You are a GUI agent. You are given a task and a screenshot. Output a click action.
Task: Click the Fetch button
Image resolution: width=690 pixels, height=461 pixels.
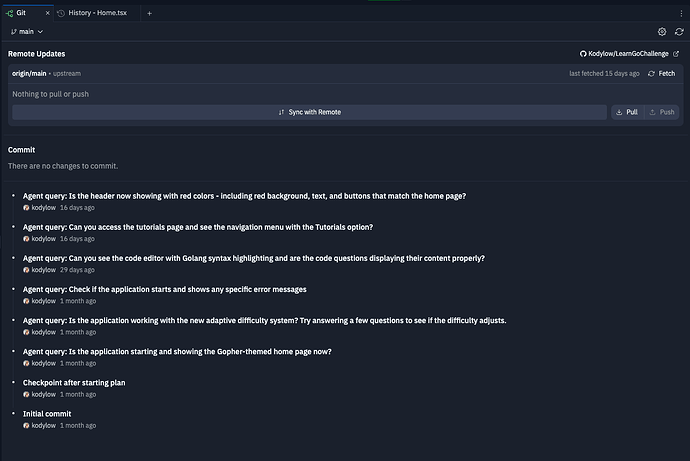click(x=661, y=74)
